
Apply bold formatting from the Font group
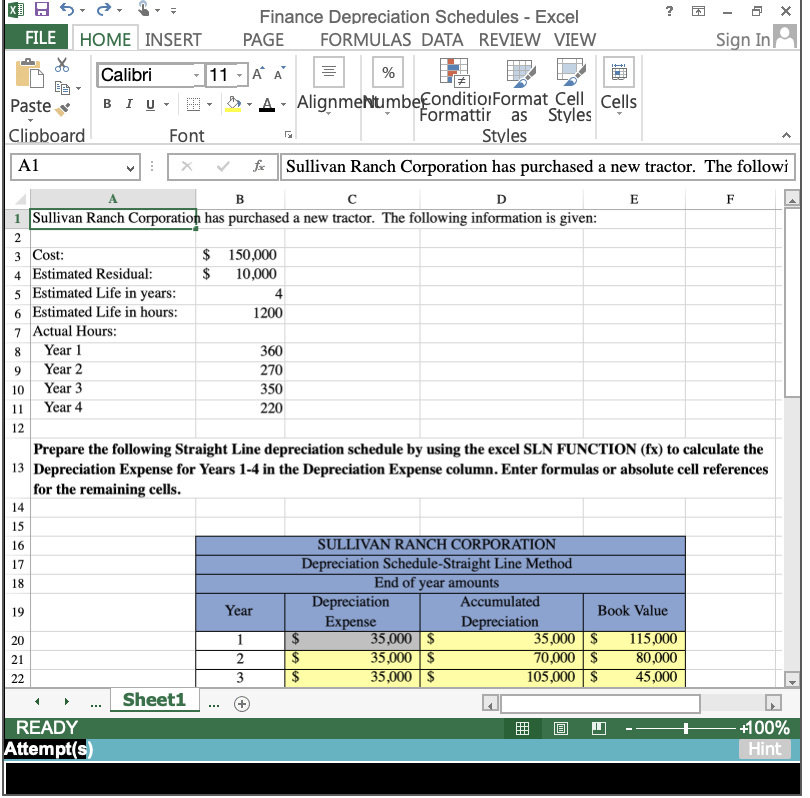point(107,104)
